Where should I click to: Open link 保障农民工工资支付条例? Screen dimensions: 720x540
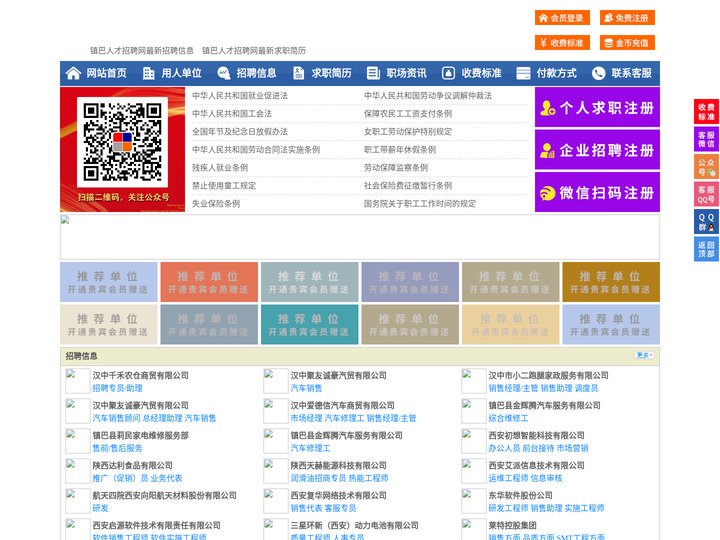coord(408,113)
